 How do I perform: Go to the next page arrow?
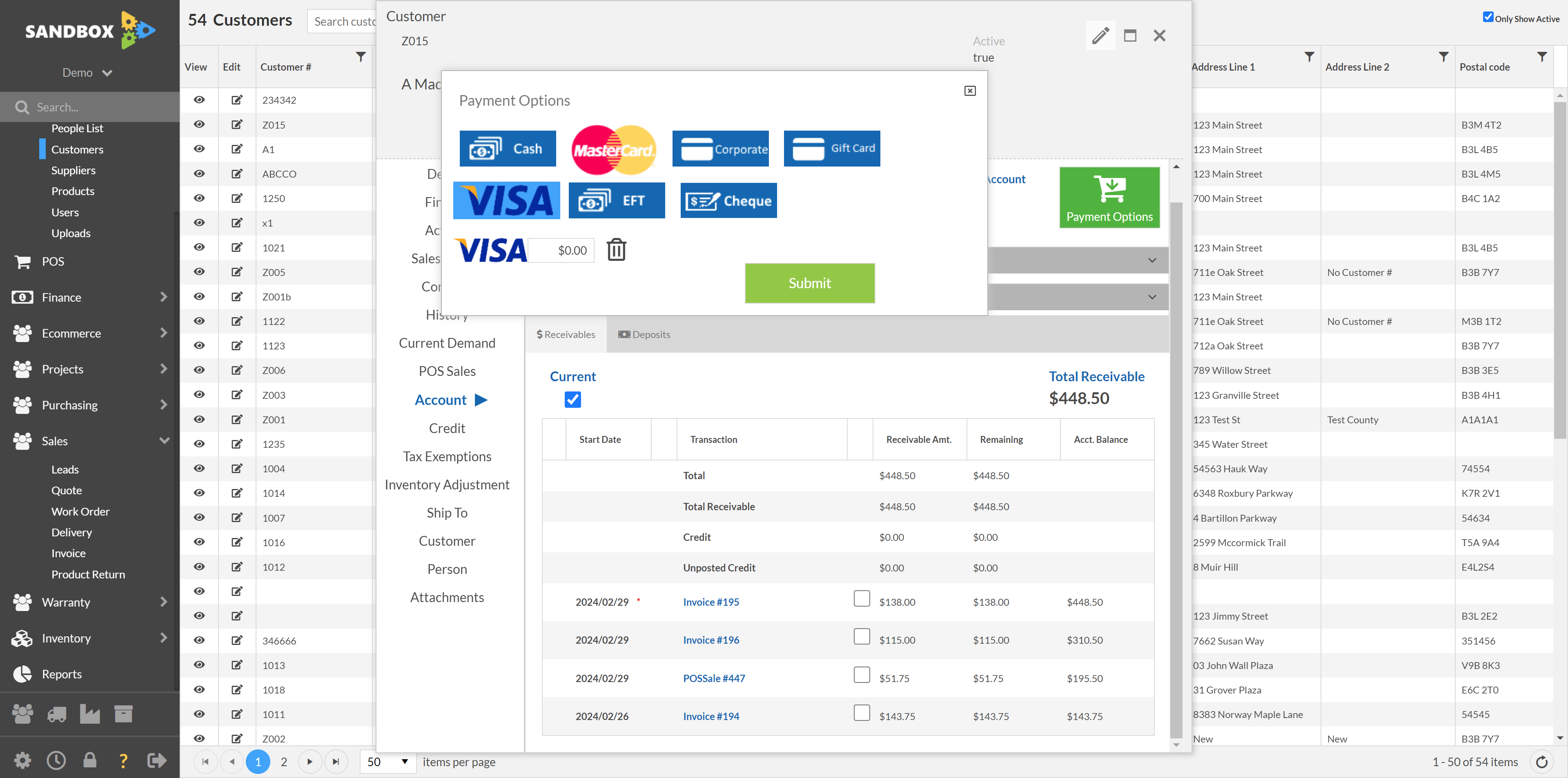(310, 762)
